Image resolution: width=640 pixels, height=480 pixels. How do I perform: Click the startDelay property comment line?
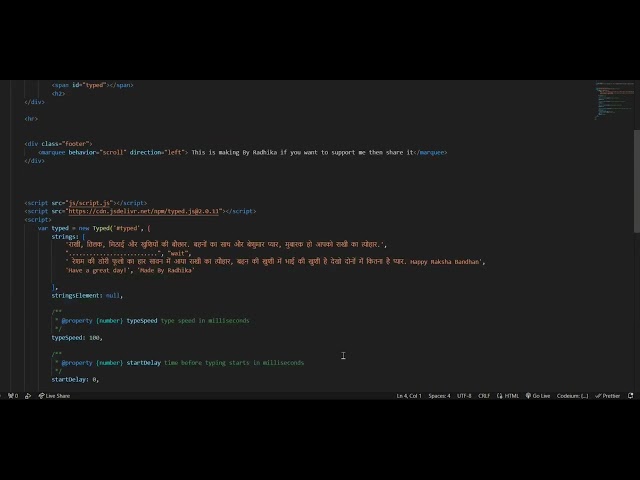click(x=179, y=363)
